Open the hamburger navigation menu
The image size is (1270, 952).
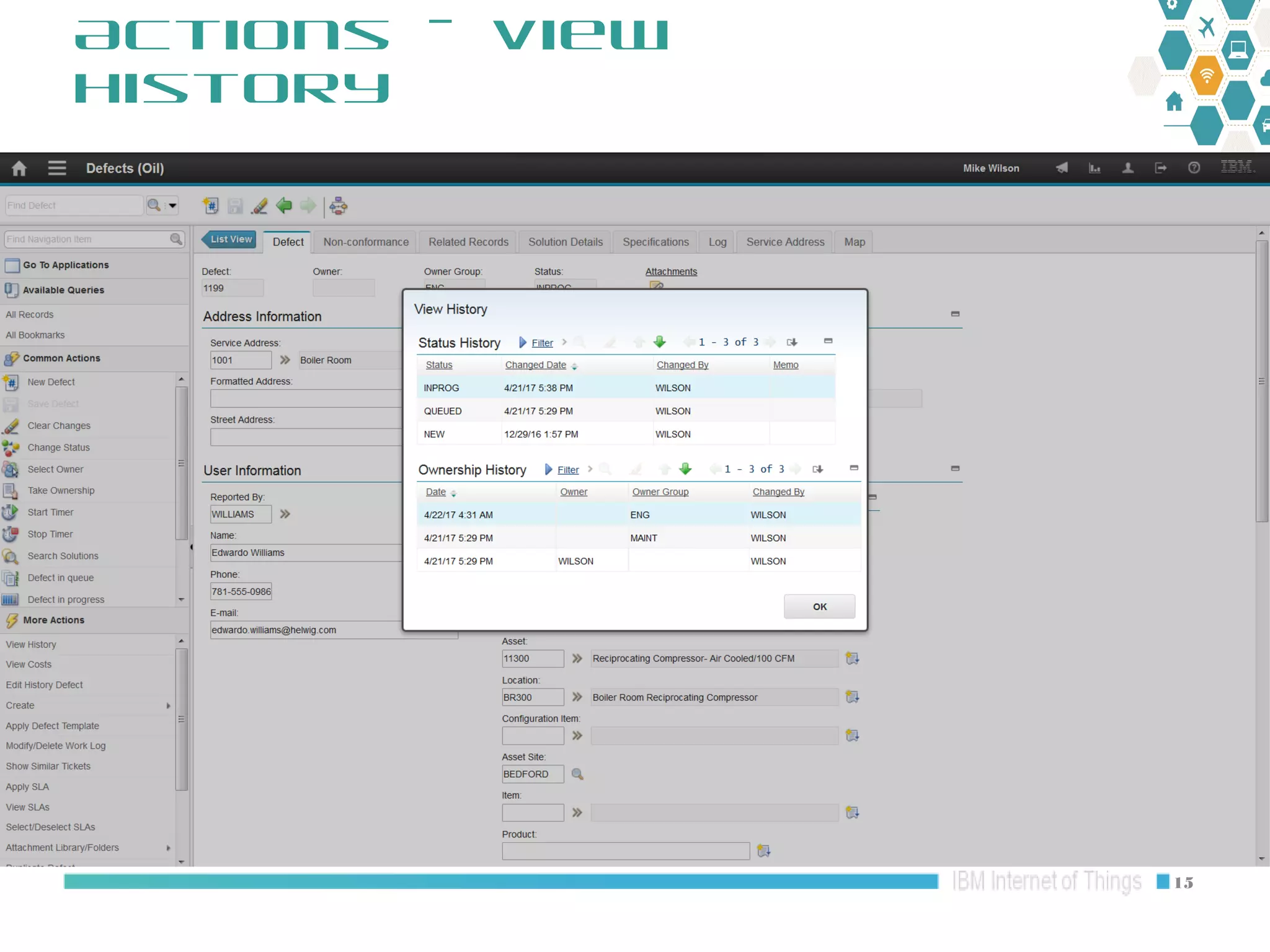57,168
